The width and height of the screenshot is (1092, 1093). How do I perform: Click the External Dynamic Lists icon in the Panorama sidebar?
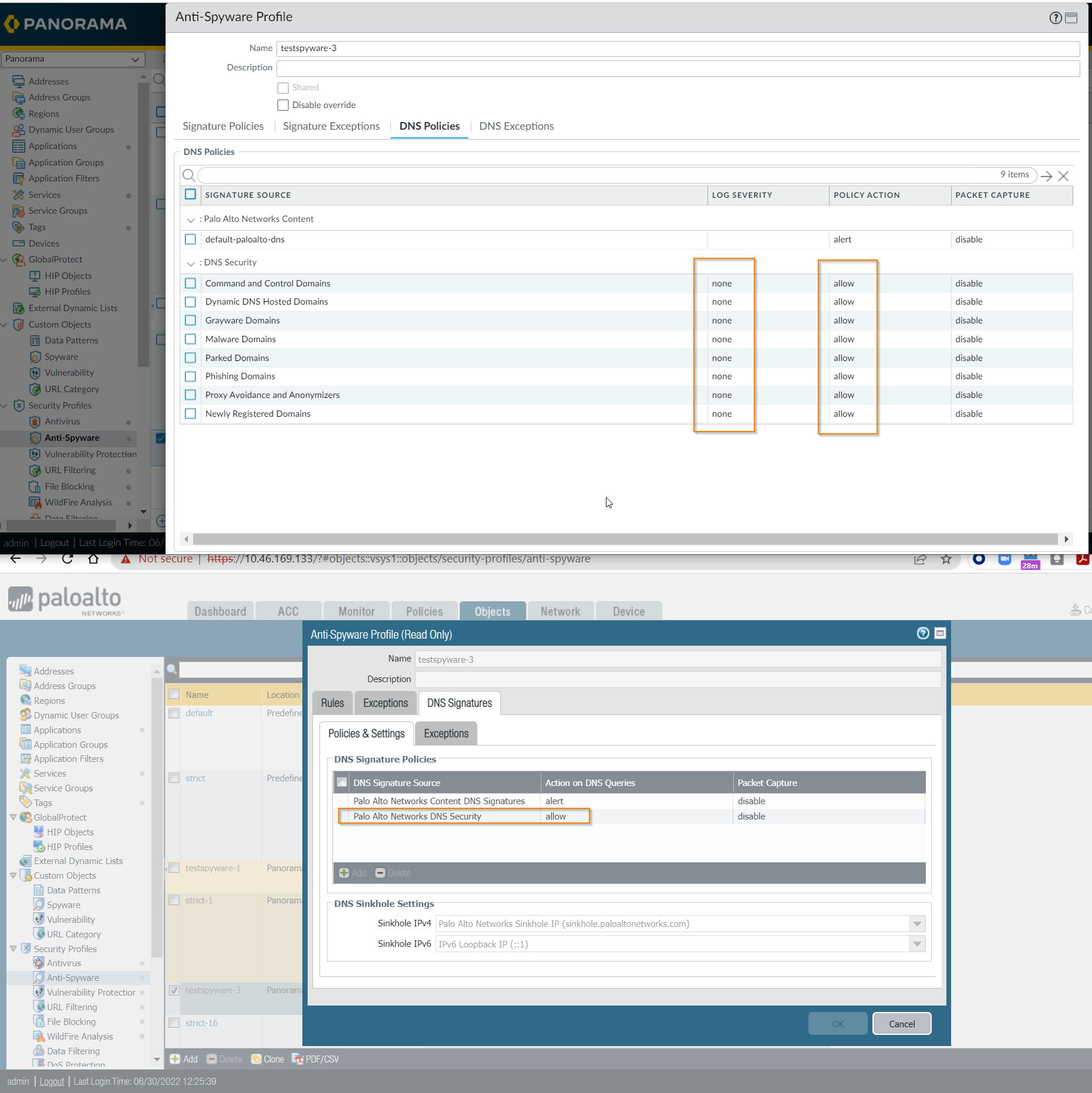(19, 308)
